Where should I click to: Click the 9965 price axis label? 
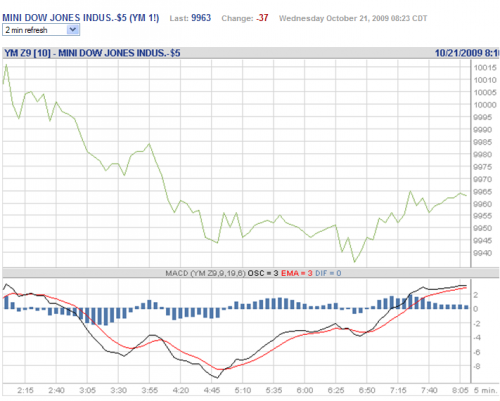click(x=483, y=192)
